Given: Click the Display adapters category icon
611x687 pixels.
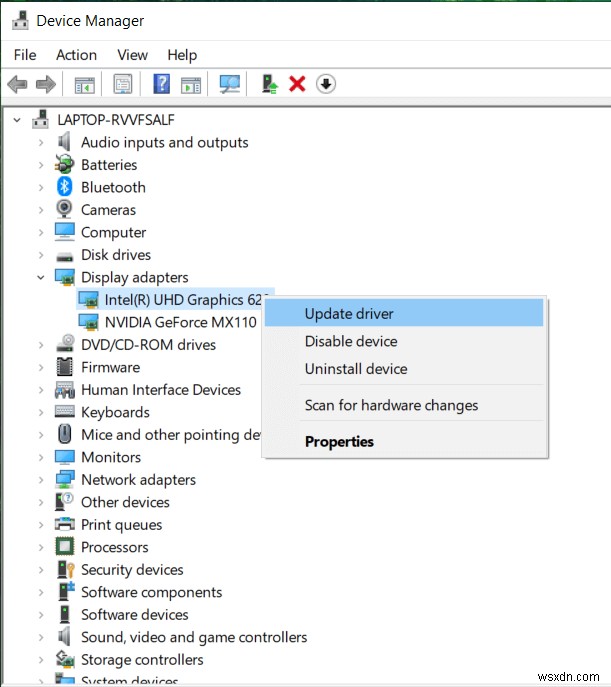Looking at the screenshot, I should (65, 277).
